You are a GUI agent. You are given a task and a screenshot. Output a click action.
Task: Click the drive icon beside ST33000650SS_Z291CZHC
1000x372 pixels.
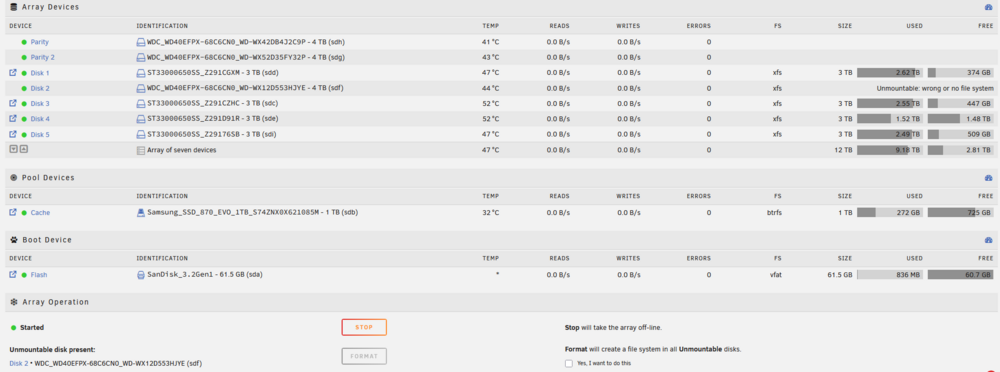pos(142,103)
